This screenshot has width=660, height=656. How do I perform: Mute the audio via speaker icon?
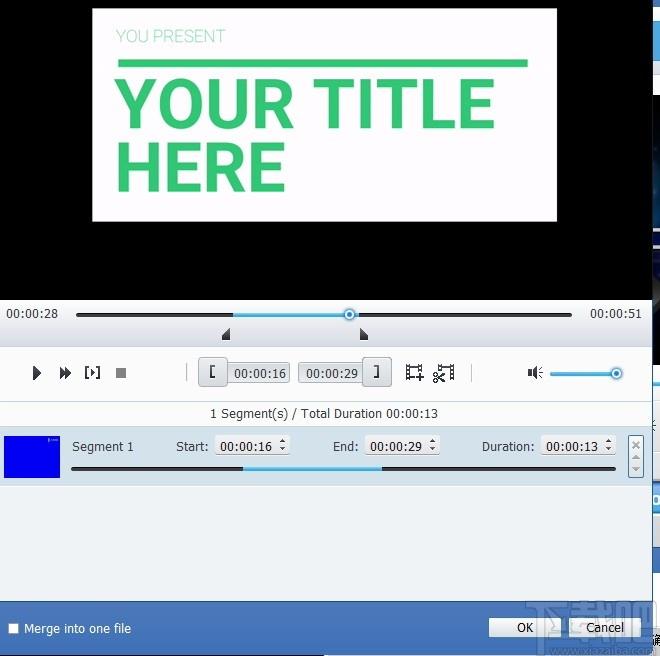(x=535, y=373)
